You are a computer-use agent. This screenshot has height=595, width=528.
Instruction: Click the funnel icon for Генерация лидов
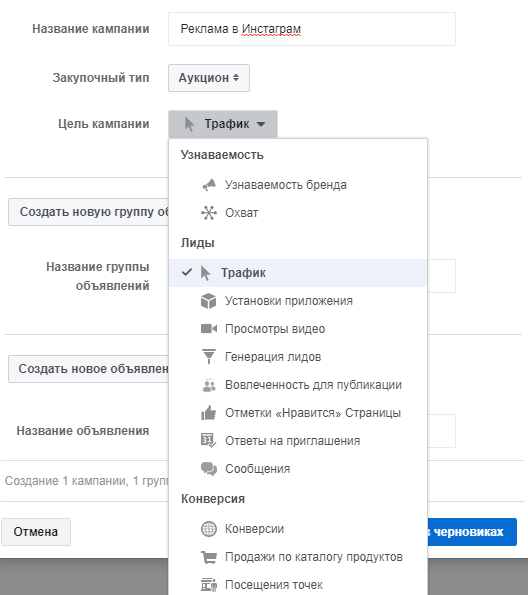click(209, 357)
